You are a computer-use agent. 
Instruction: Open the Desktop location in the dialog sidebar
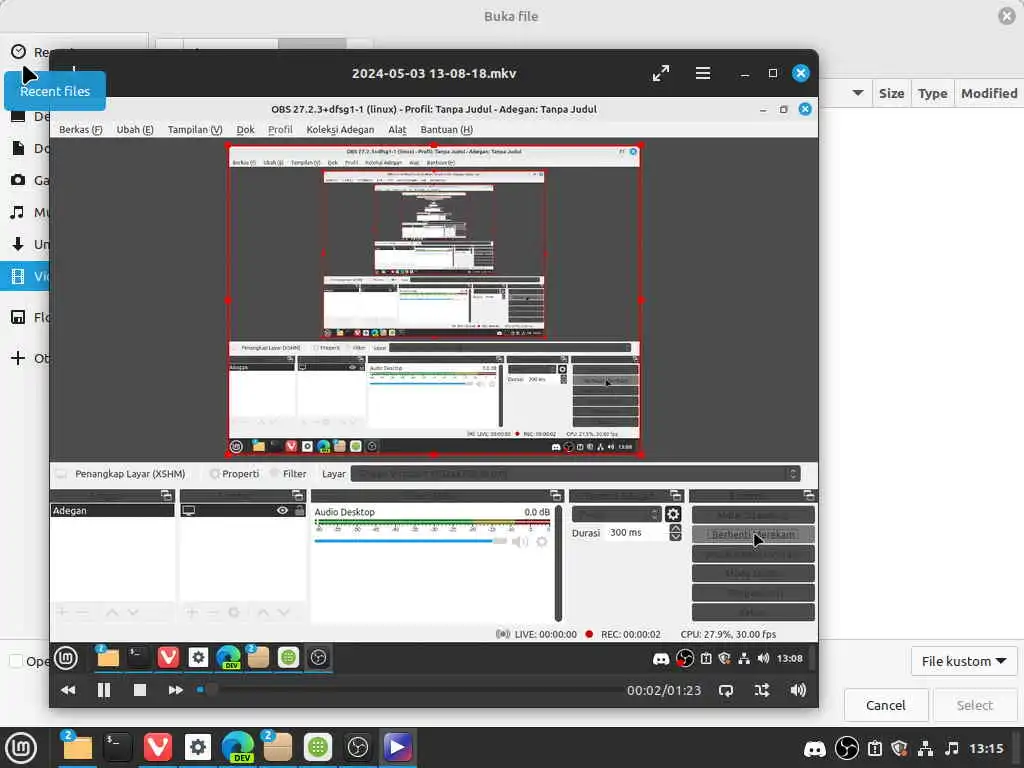coord(29,116)
